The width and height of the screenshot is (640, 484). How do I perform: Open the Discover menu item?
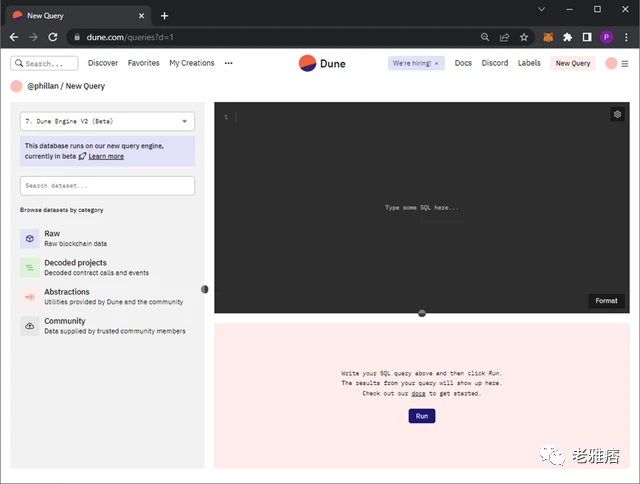click(103, 63)
